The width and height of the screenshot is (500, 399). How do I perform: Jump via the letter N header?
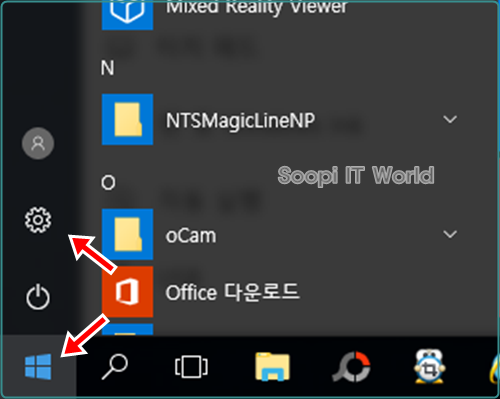(x=107, y=68)
